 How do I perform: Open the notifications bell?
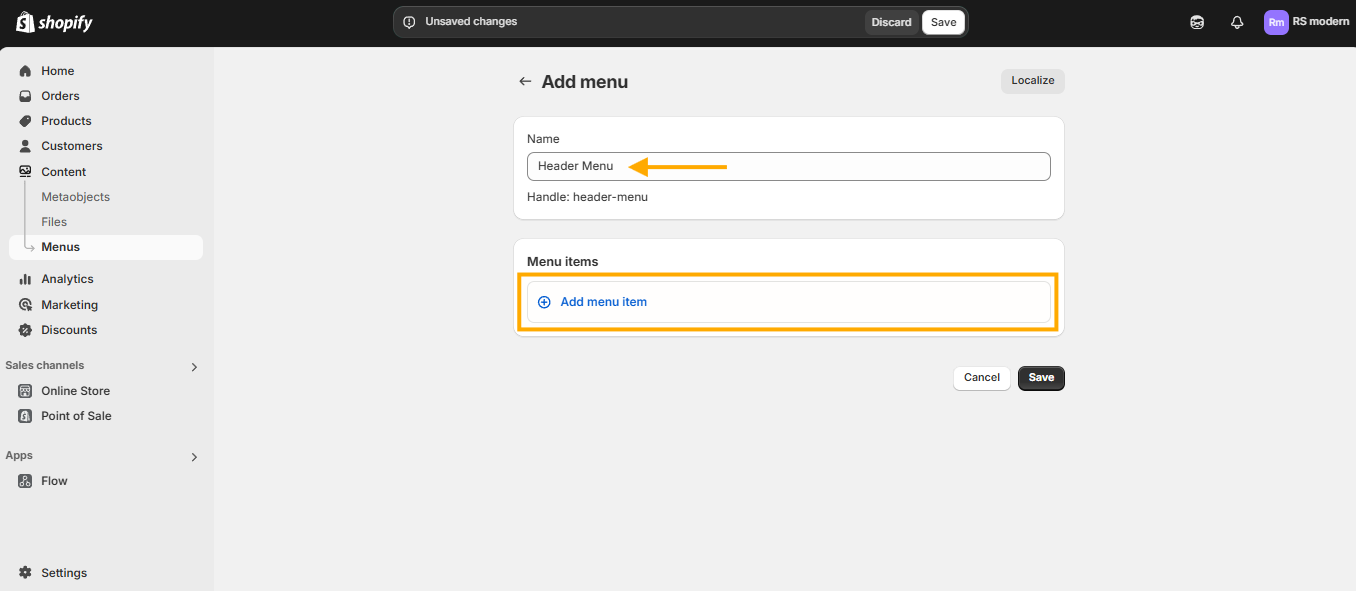point(1237,22)
